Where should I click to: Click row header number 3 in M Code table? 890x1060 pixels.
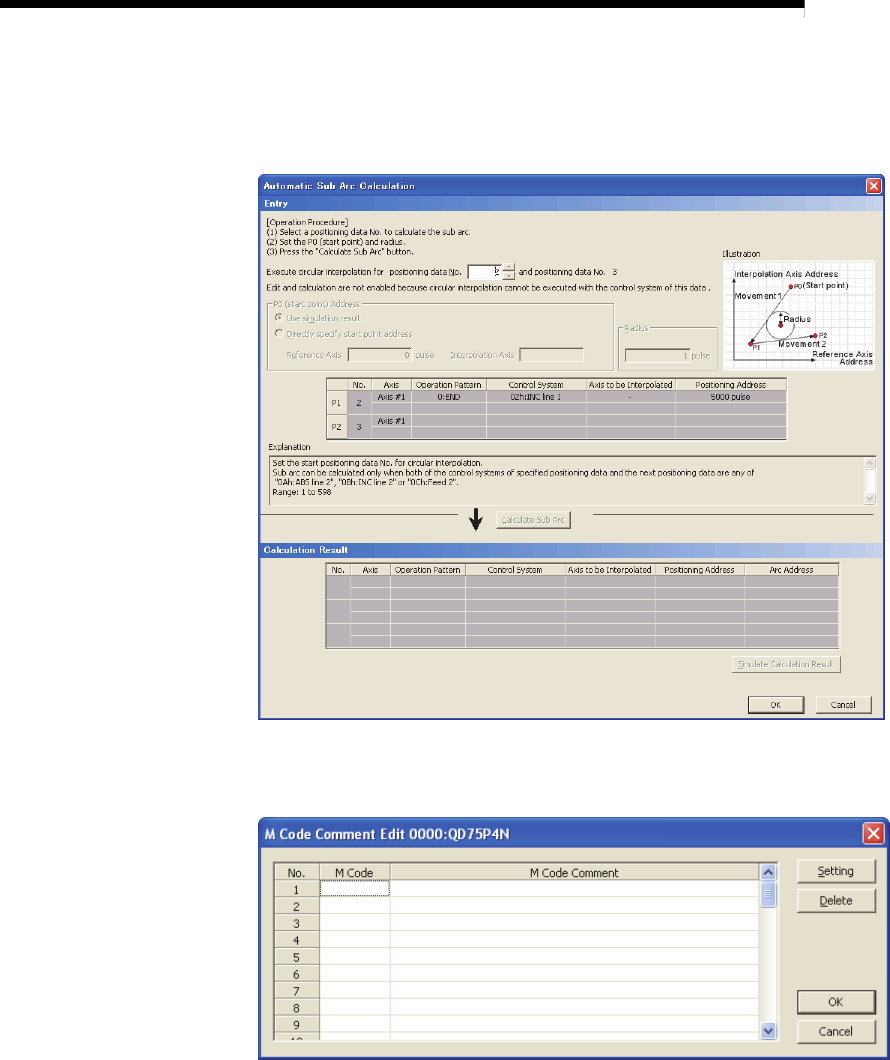(296, 923)
